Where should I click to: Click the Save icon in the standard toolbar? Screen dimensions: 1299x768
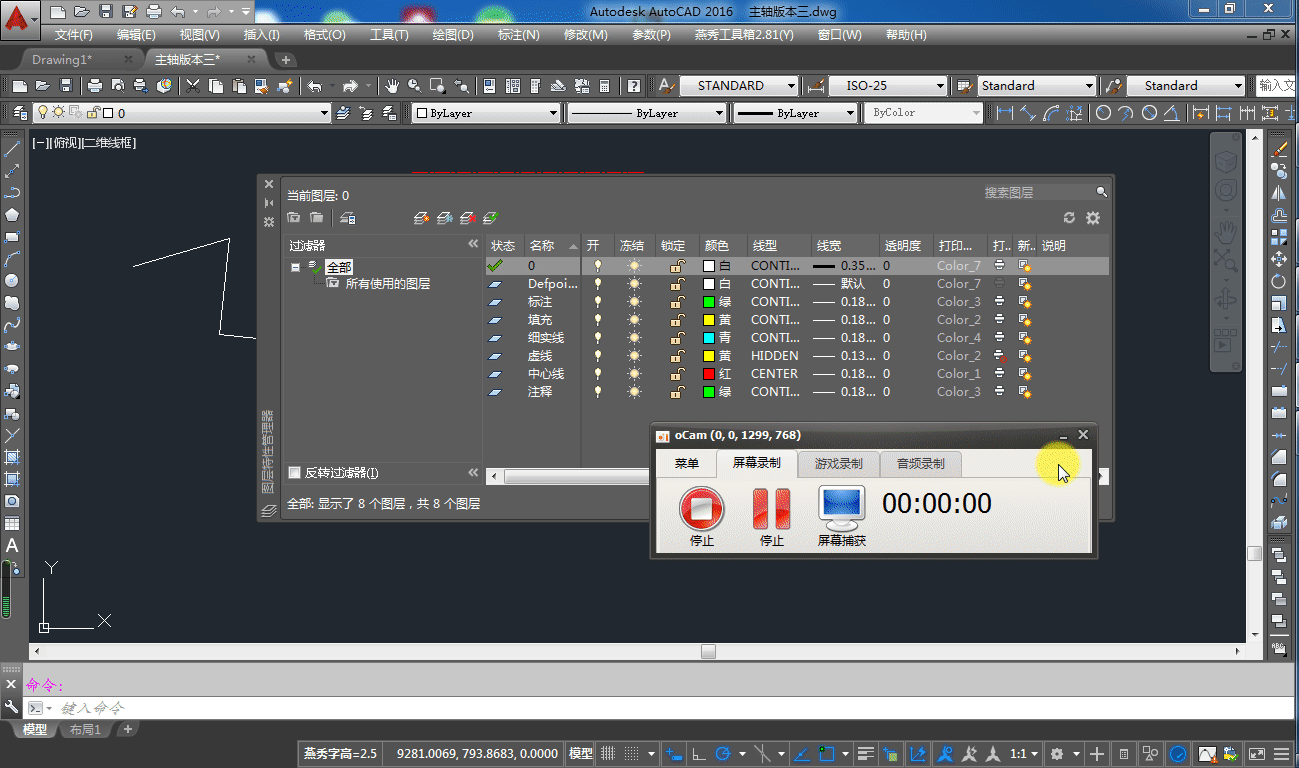coord(65,86)
